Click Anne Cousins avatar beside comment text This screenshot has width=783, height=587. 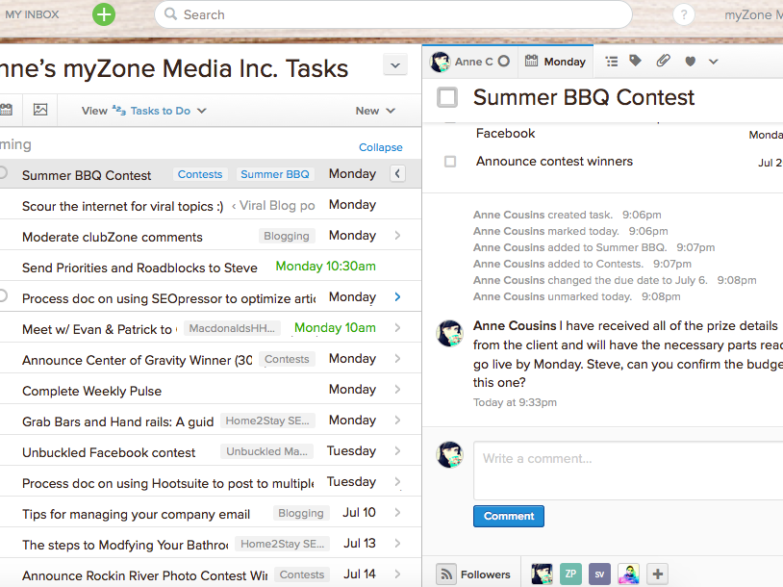[x=449, y=333]
